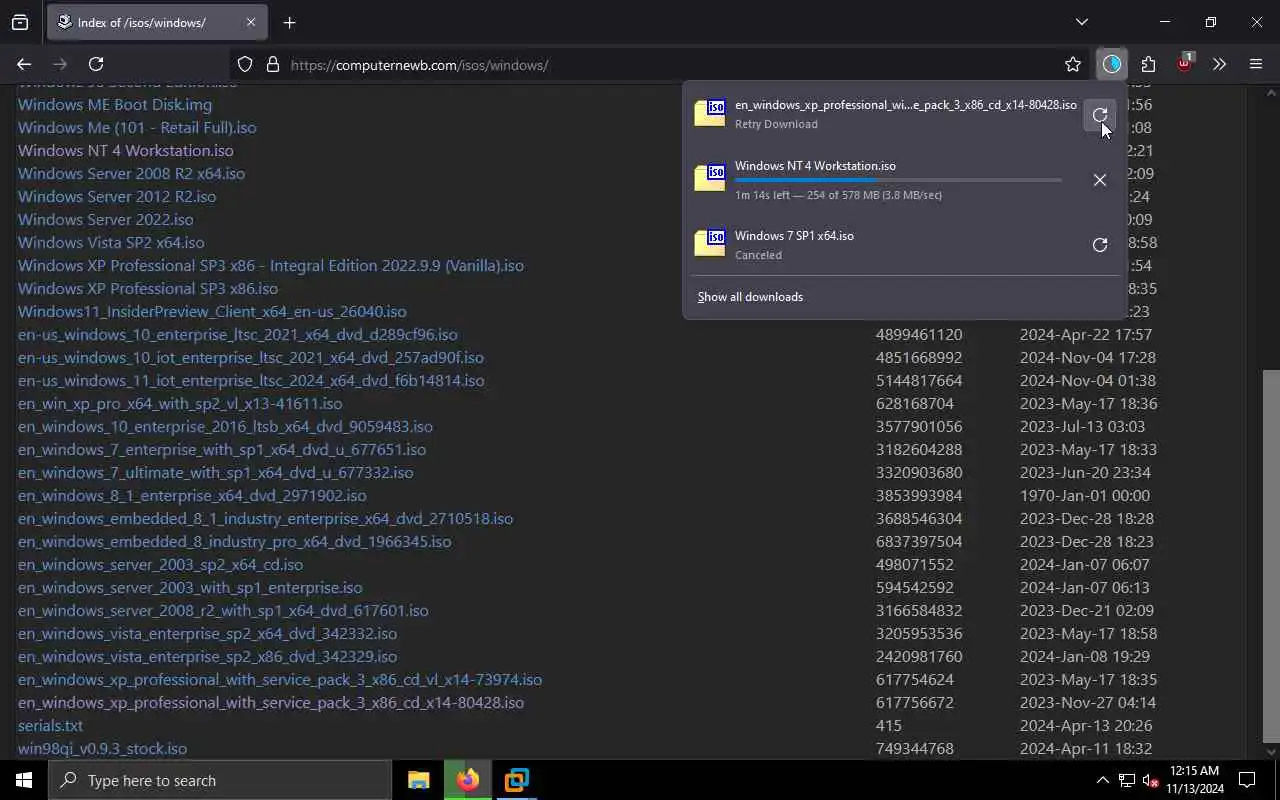Viewport: 1280px width, 800px height.
Task: Download en_windows_7_ultimate_with_sp1 ISO
Action: coord(215,472)
